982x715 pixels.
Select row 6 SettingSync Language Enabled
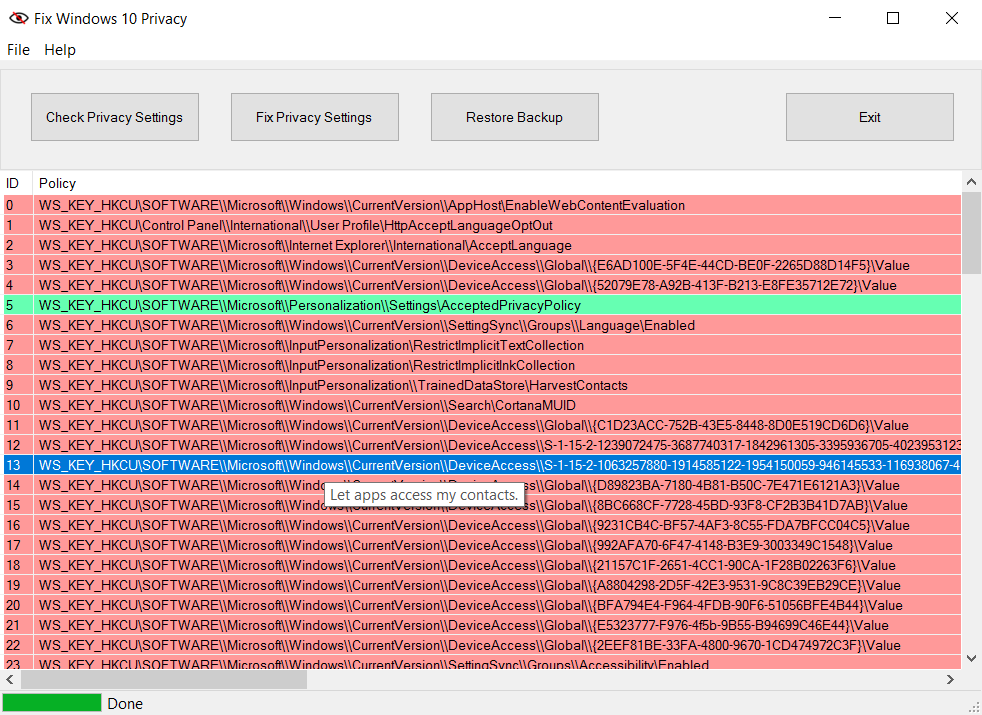pyautogui.click(x=482, y=326)
